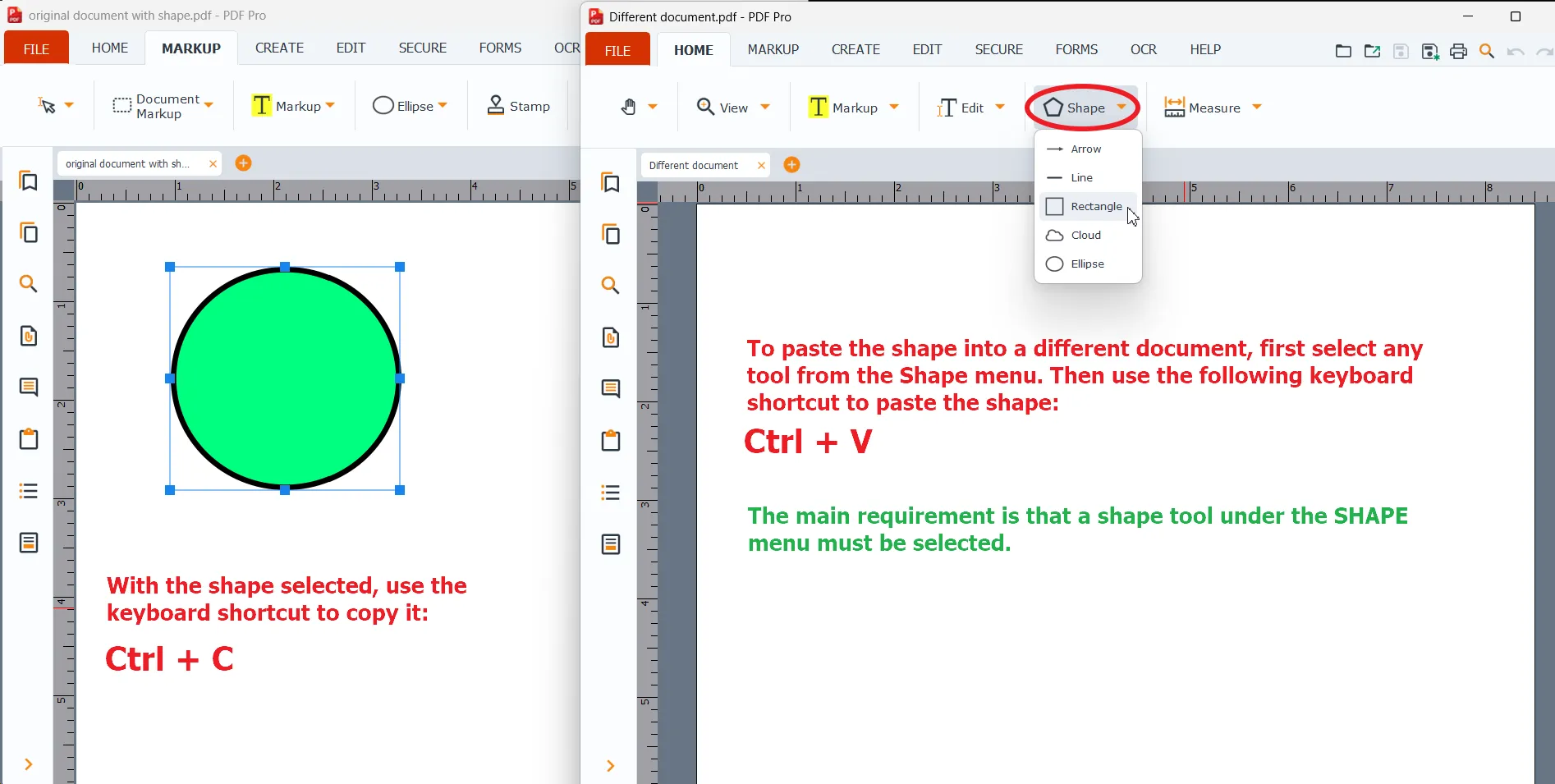This screenshot has width=1555, height=784.
Task: Click the orange Find magnifier icon in toolbar
Action: click(1487, 52)
